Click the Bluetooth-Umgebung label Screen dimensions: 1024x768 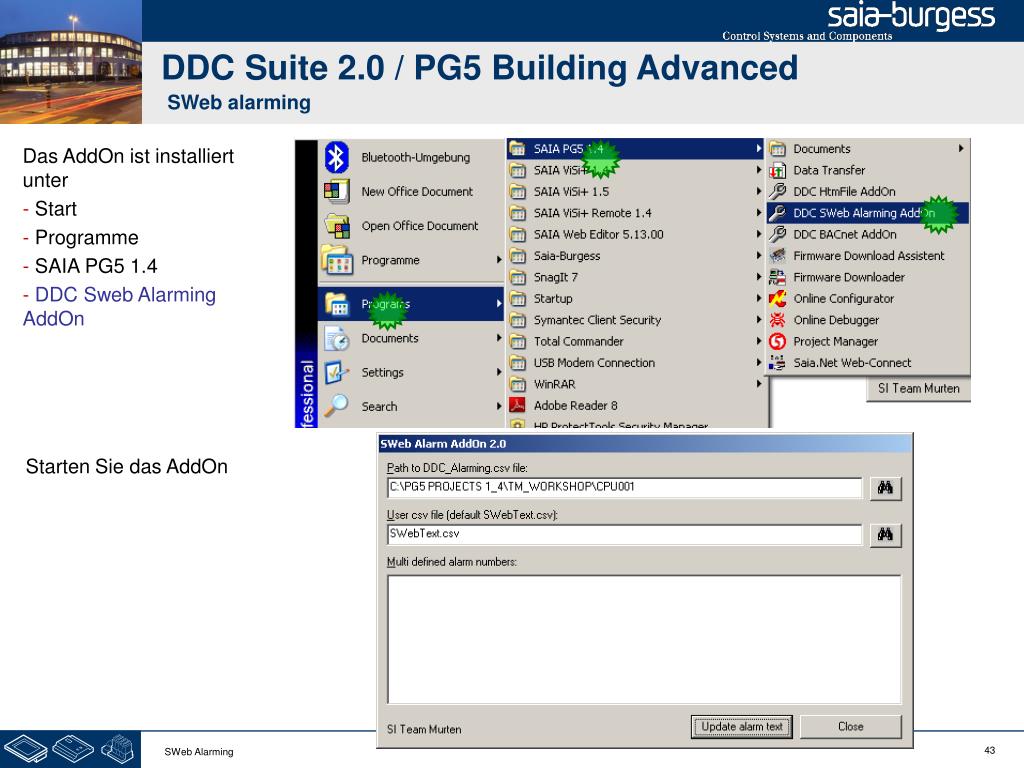pos(415,157)
